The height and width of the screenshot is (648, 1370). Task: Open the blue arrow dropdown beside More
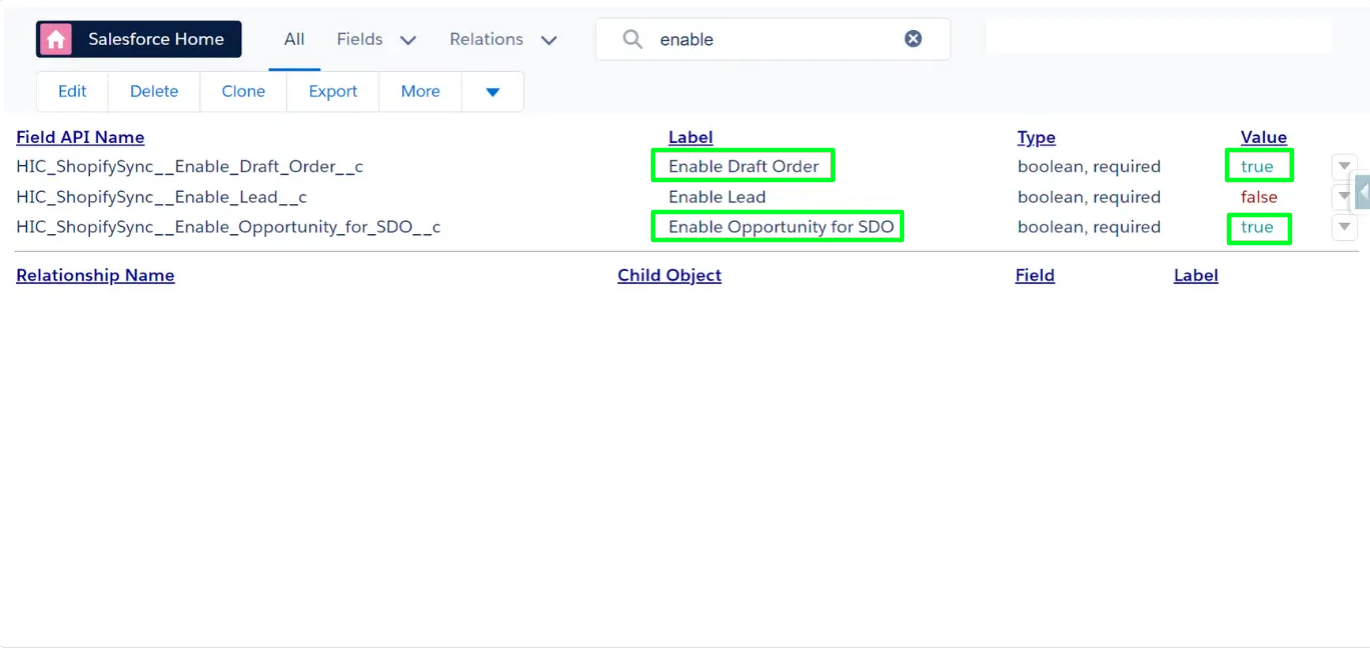pos(492,91)
